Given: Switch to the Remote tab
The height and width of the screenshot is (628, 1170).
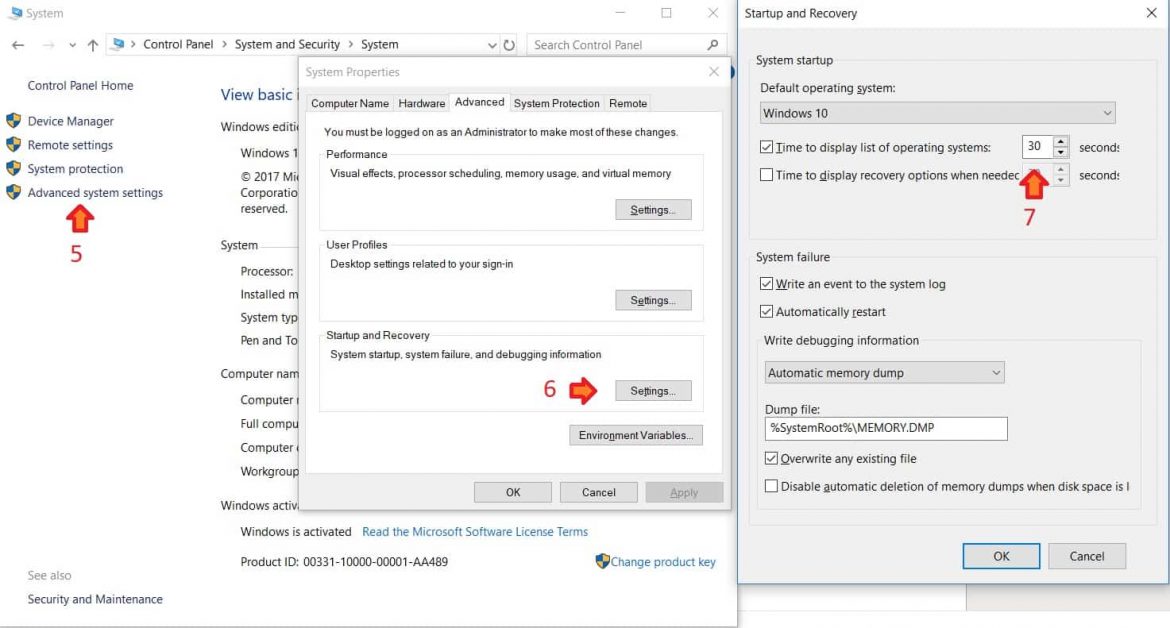Looking at the screenshot, I should (x=628, y=102).
